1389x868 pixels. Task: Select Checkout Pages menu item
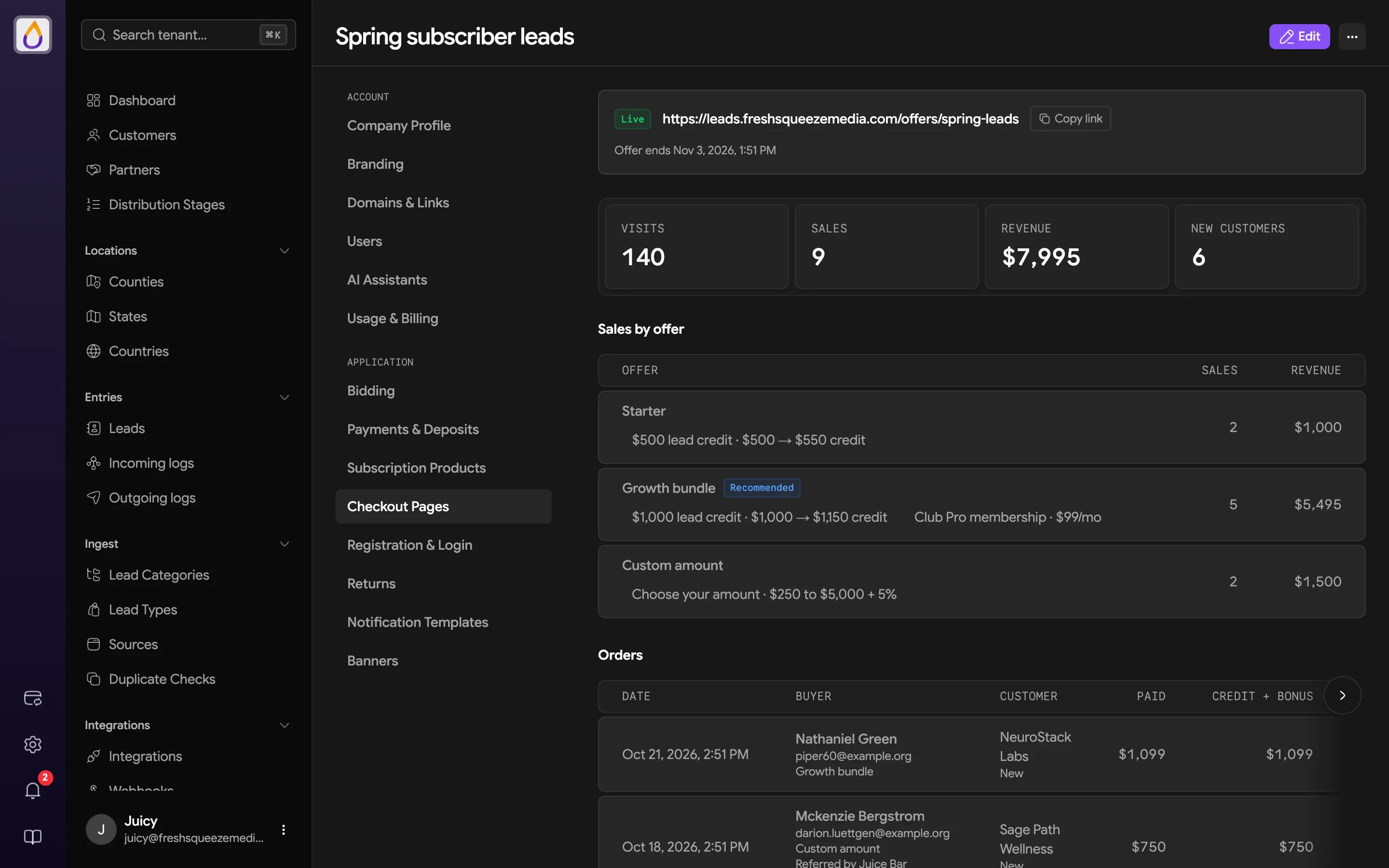444,506
